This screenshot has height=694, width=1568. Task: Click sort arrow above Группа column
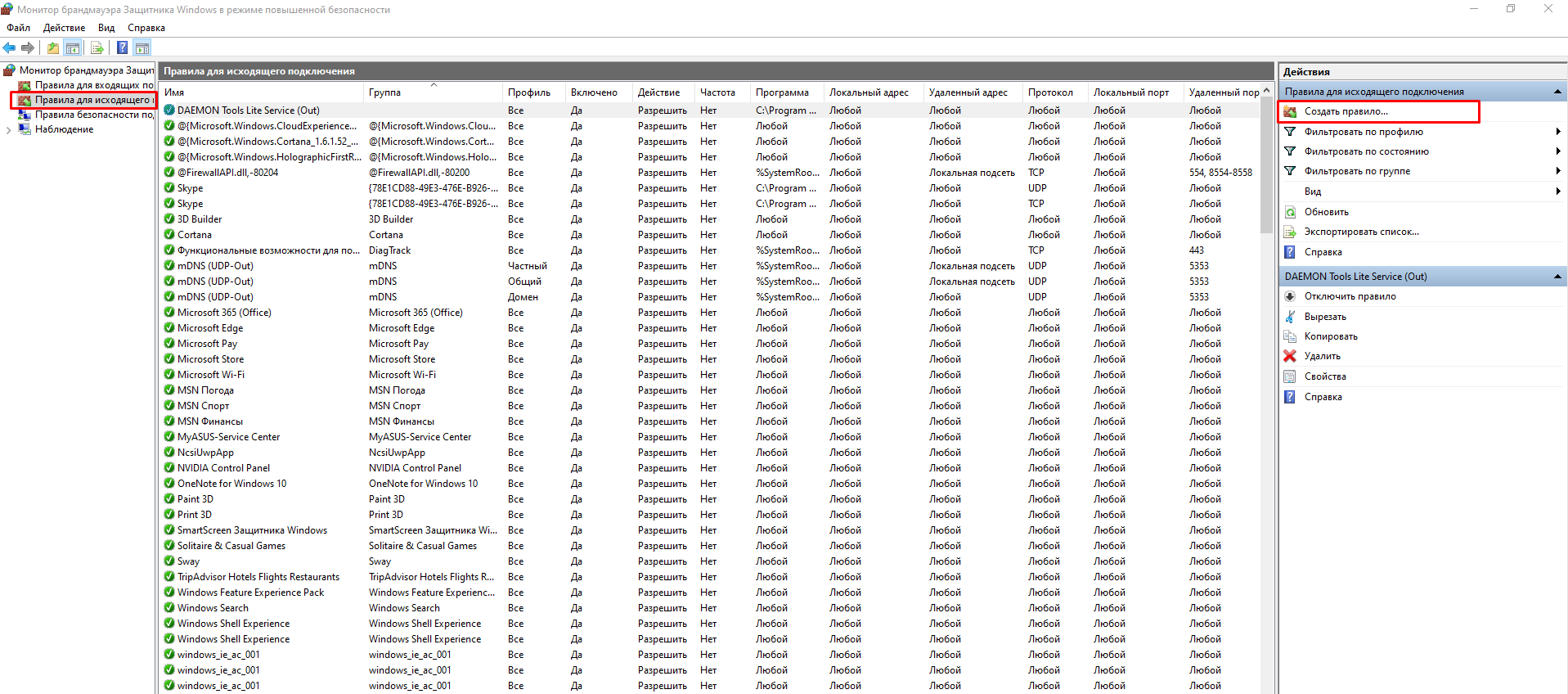point(434,84)
